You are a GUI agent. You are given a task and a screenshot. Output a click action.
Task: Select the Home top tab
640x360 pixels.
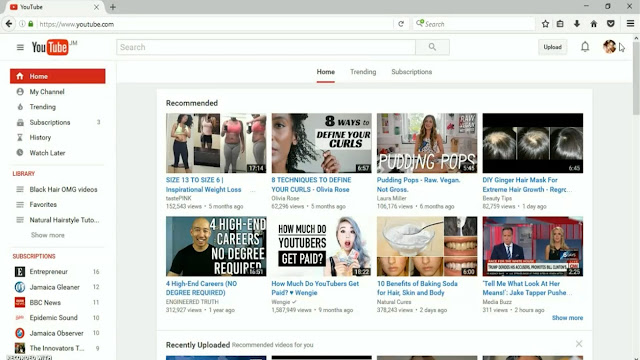[326, 72]
